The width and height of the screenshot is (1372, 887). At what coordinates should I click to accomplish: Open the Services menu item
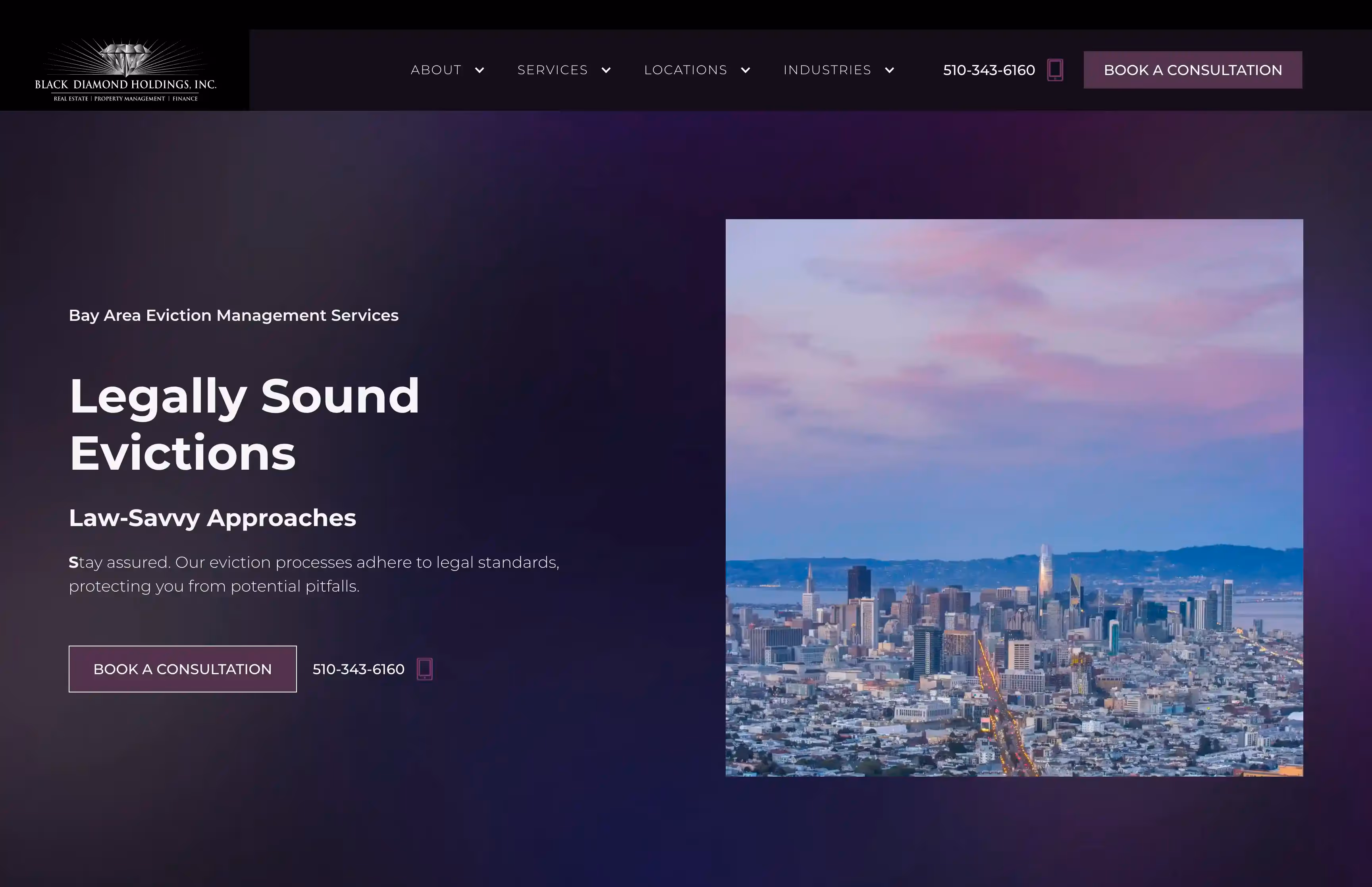(x=552, y=70)
